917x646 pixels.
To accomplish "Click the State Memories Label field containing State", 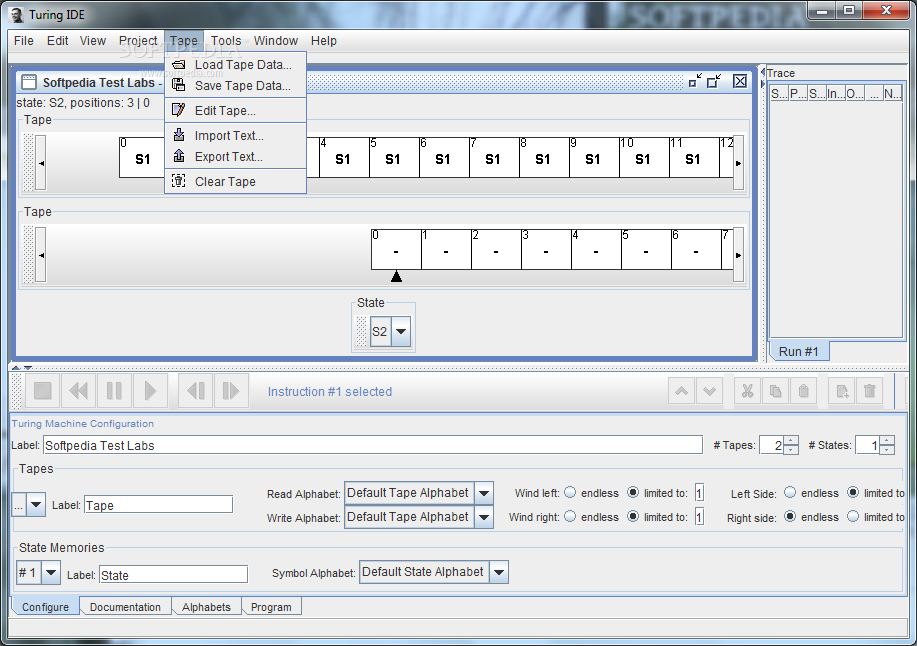I will tap(173, 575).
